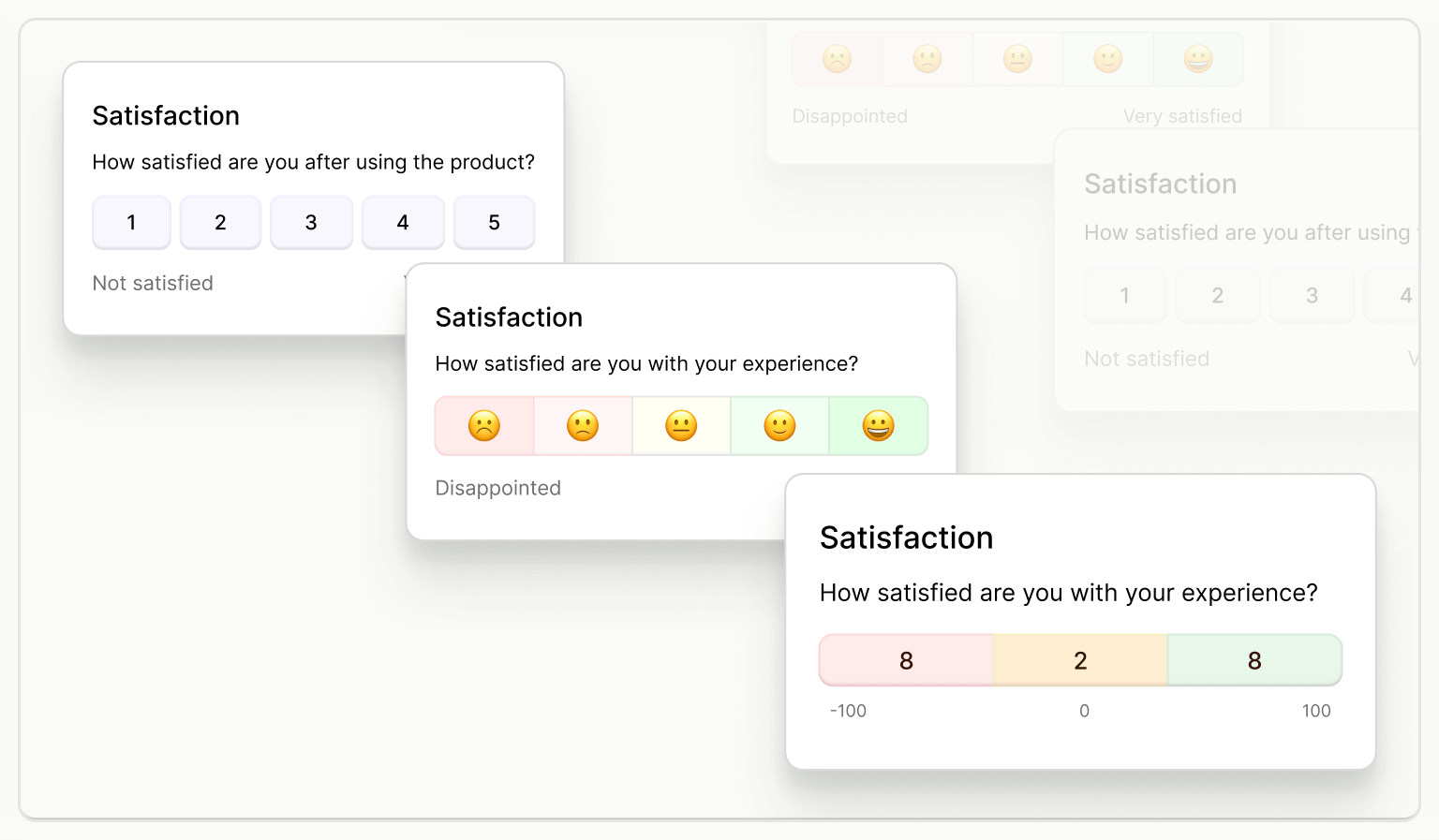
Task: Select the frowning face emoji rating
Action: 484,425
